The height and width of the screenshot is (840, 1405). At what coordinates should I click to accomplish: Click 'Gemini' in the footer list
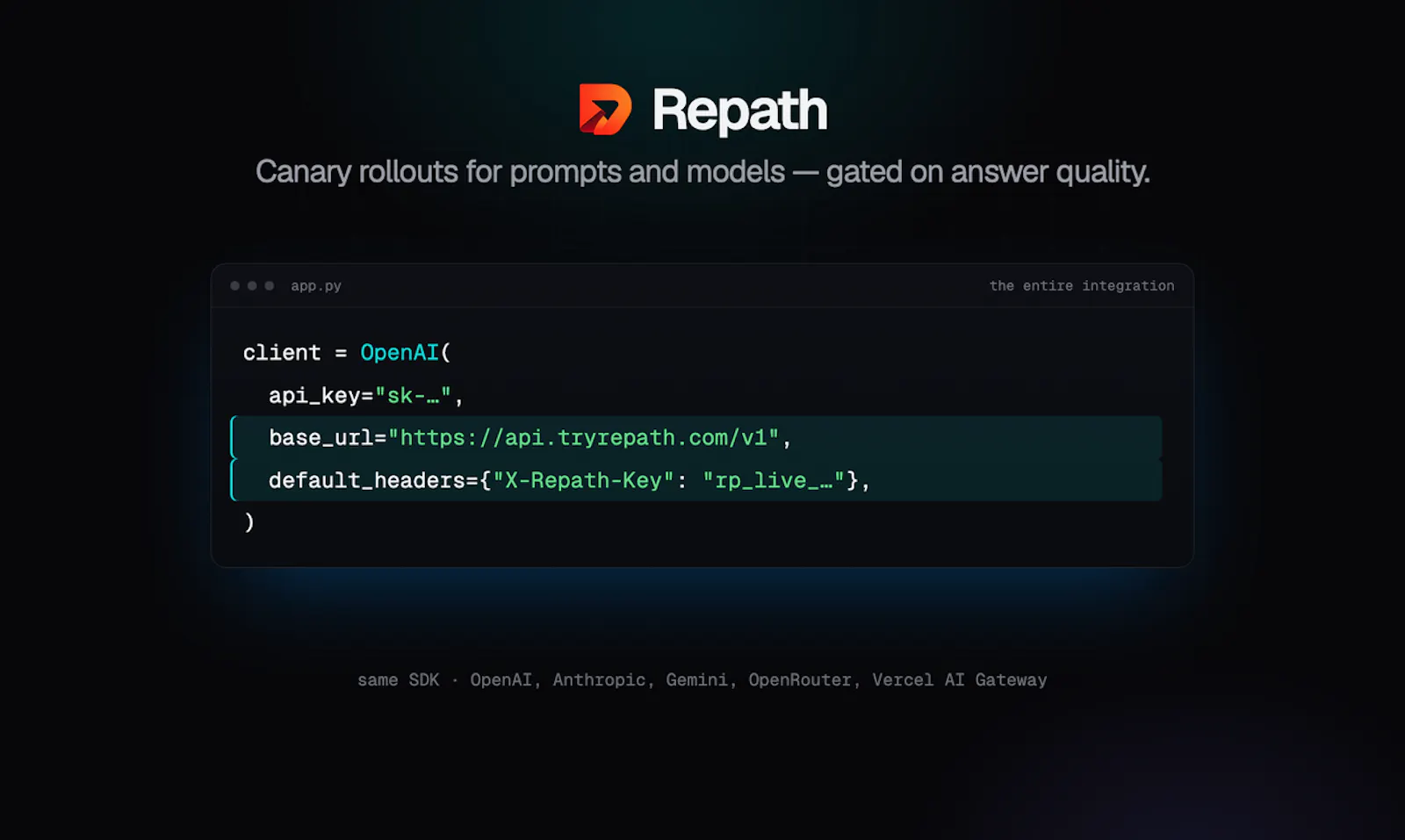point(696,680)
